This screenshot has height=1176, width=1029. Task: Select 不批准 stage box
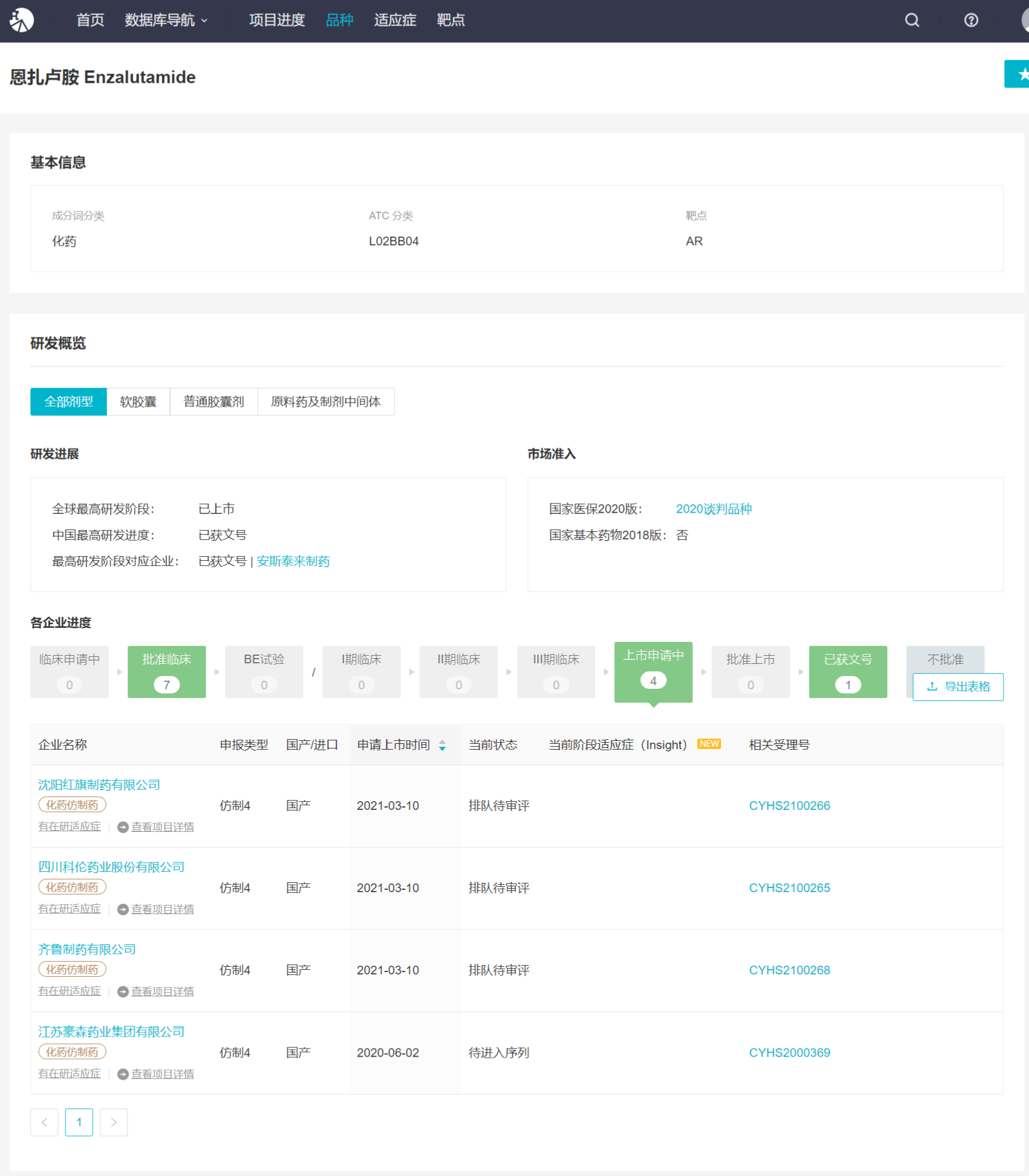946,659
